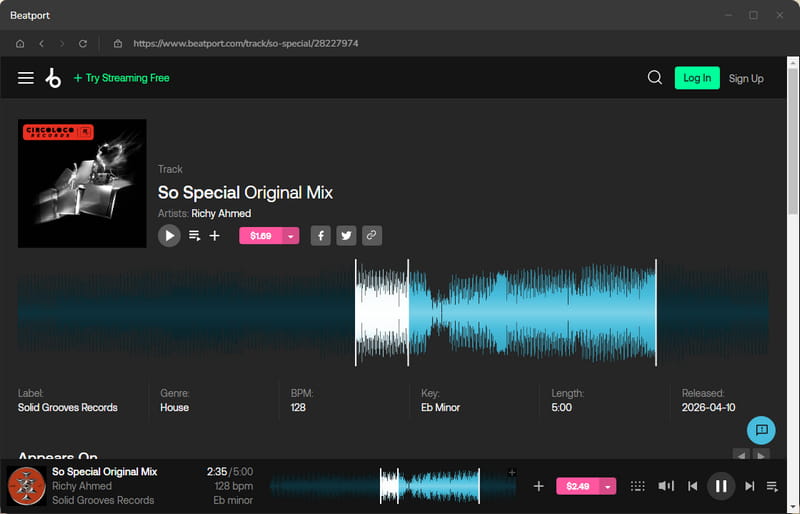This screenshot has width=800, height=514.
Task: Click the Beatport logo icon
Action: pyautogui.click(x=53, y=78)
